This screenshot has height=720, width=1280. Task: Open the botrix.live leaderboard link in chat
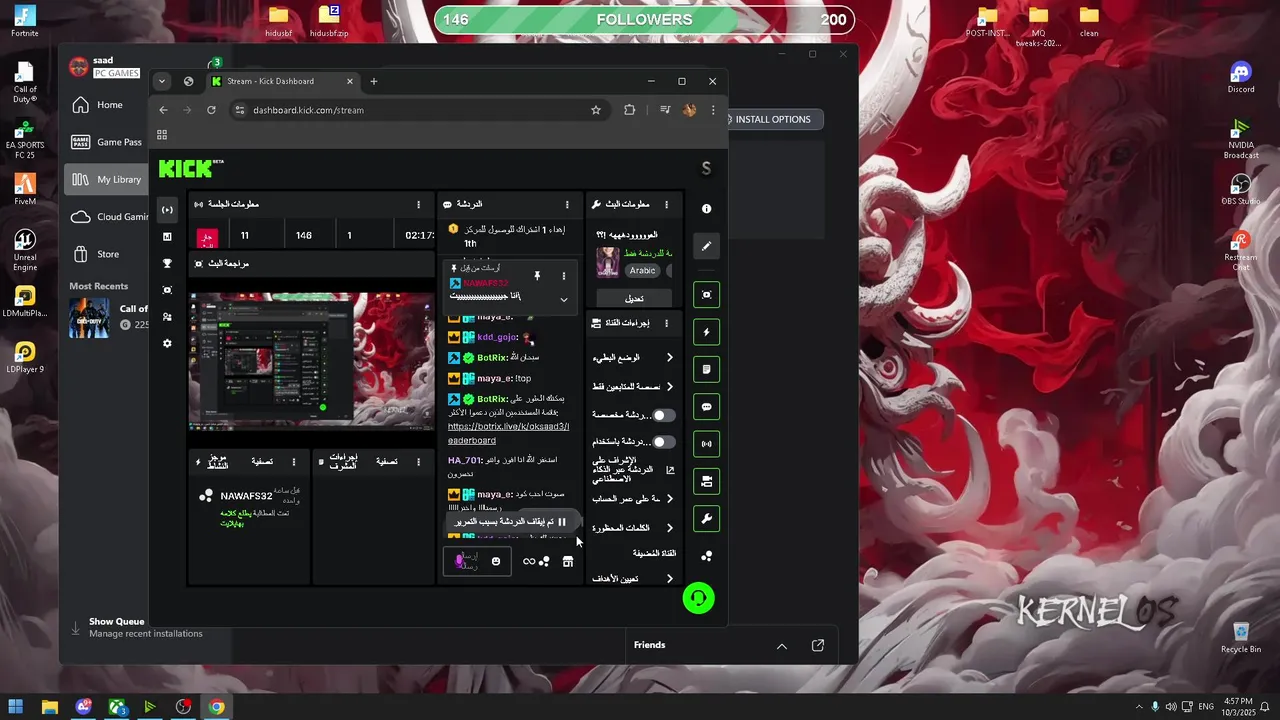[508, 433]
